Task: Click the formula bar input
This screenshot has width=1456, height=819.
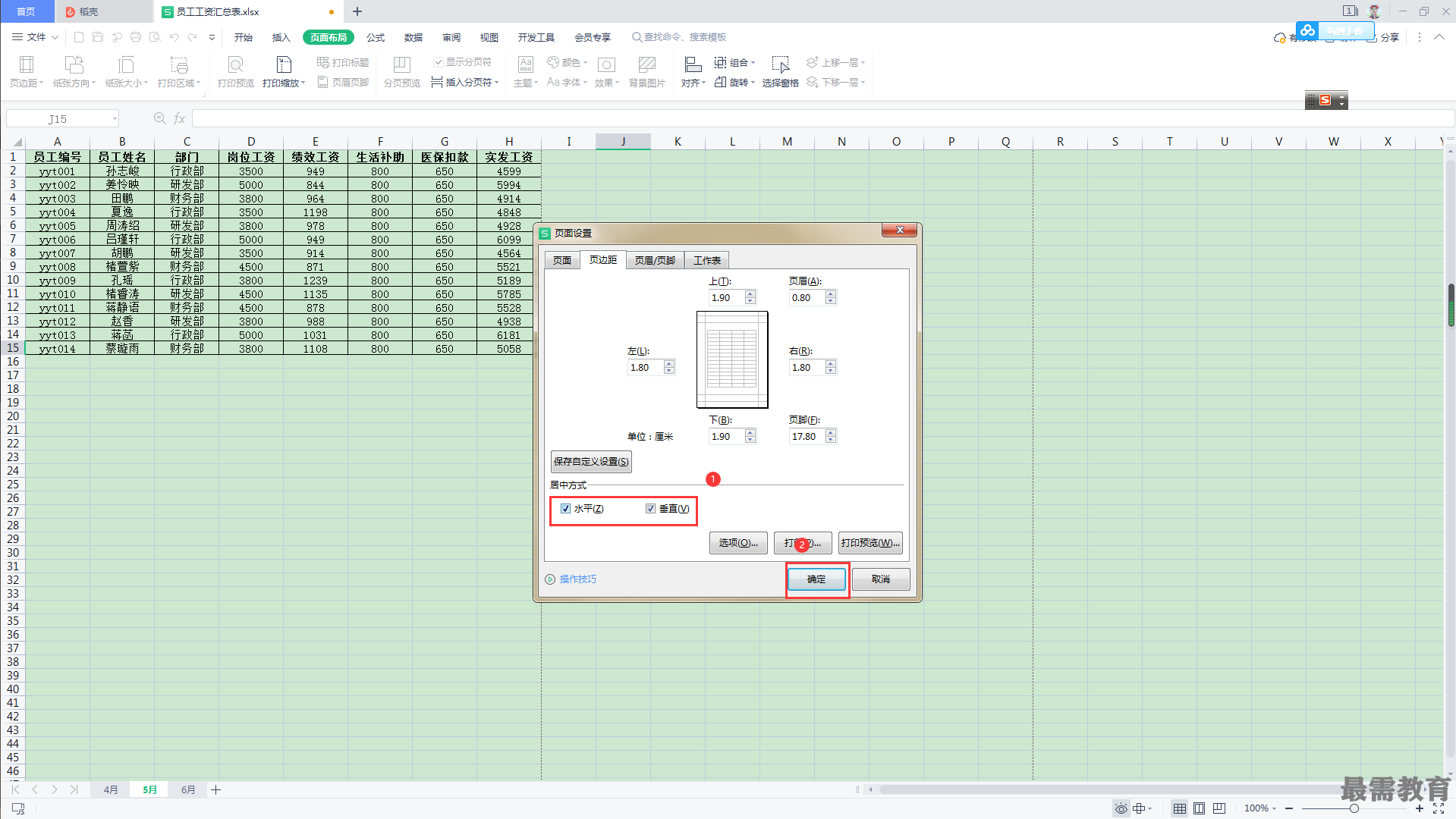Action: point(822,118)
